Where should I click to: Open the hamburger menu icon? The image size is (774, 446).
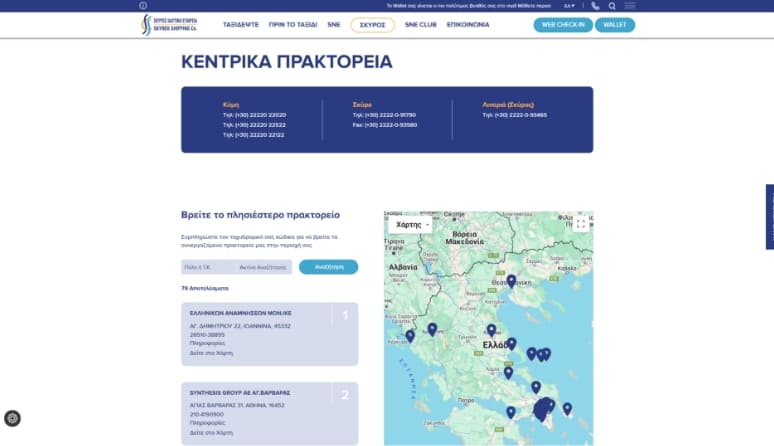pyautogui.click(x=630, y=6)
